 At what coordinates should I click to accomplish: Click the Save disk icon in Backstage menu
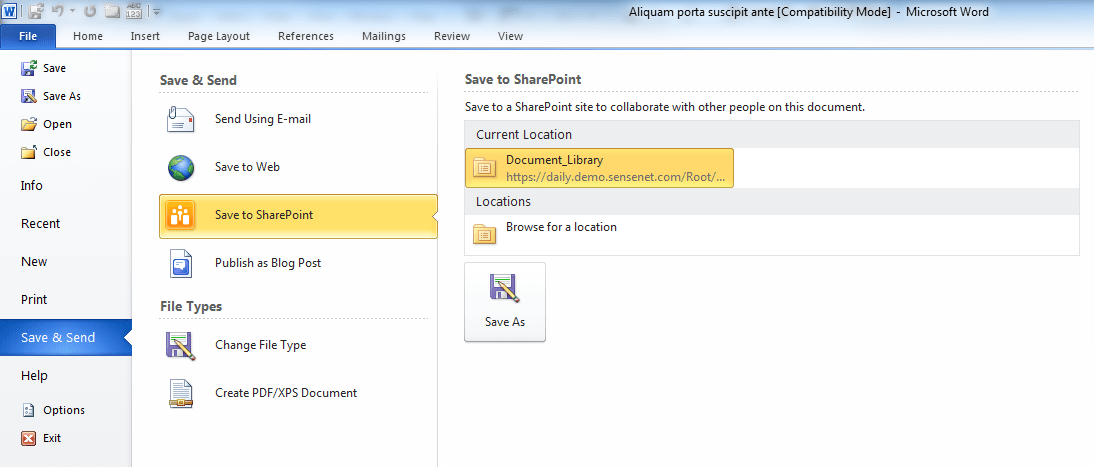click(29, 68)
